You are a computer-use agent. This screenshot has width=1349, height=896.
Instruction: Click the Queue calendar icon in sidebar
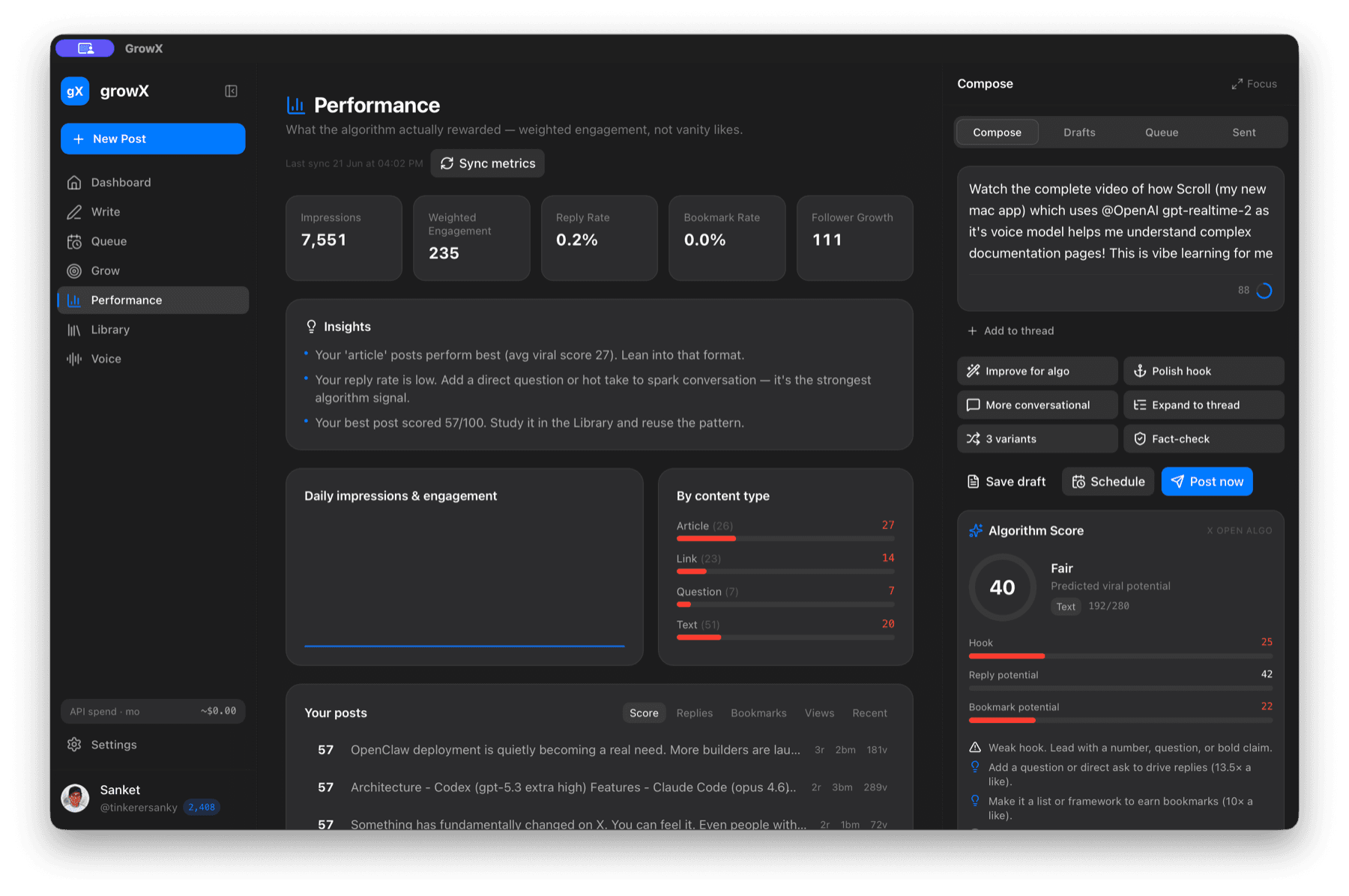[74, 241]
